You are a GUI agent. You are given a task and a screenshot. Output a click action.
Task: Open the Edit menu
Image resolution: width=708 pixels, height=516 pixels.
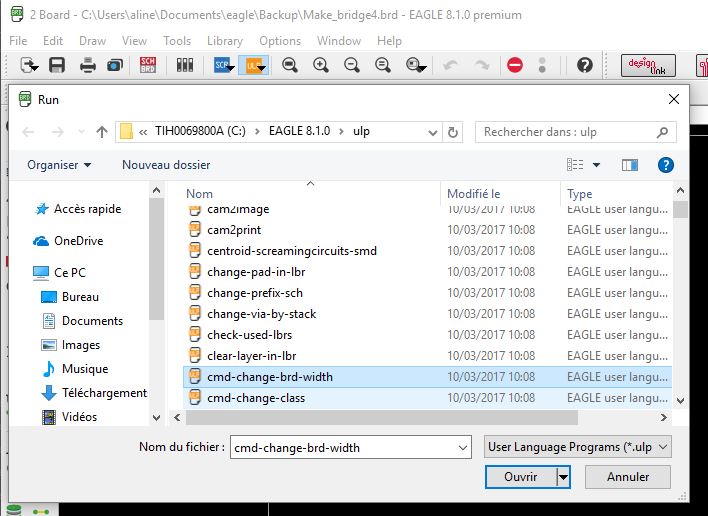(x=53, y=41)
